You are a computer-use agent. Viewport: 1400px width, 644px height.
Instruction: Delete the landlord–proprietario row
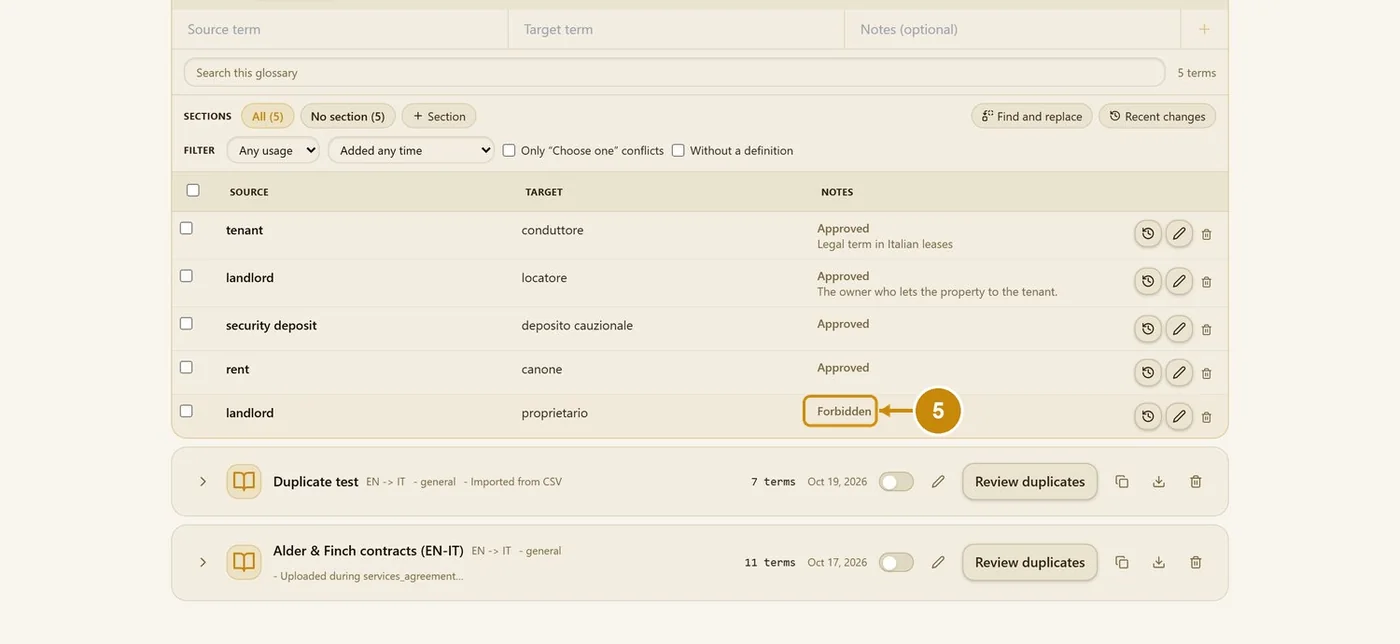click(1206, 417)
